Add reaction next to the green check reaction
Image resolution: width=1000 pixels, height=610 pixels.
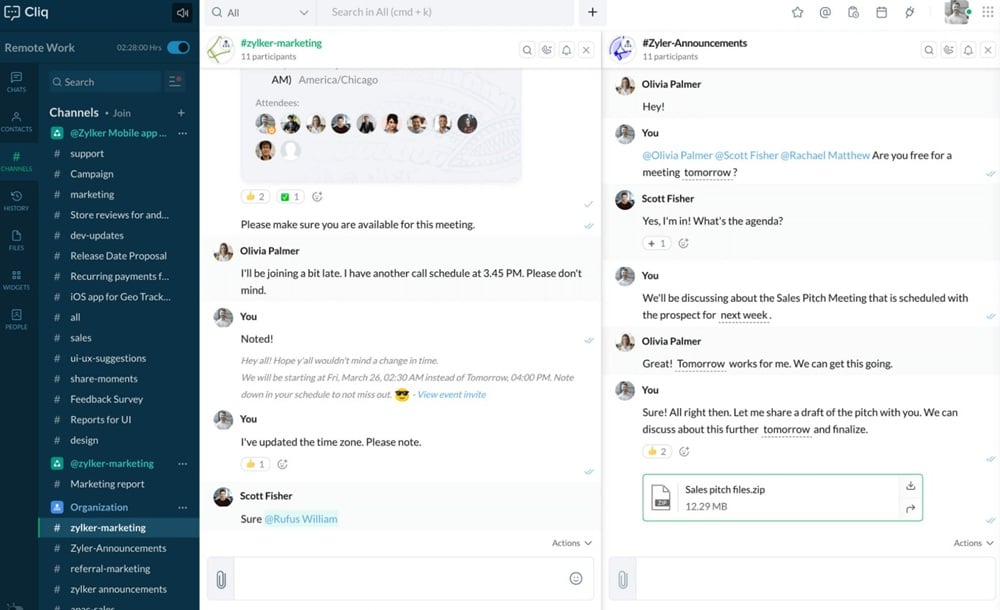pos(317,197)
